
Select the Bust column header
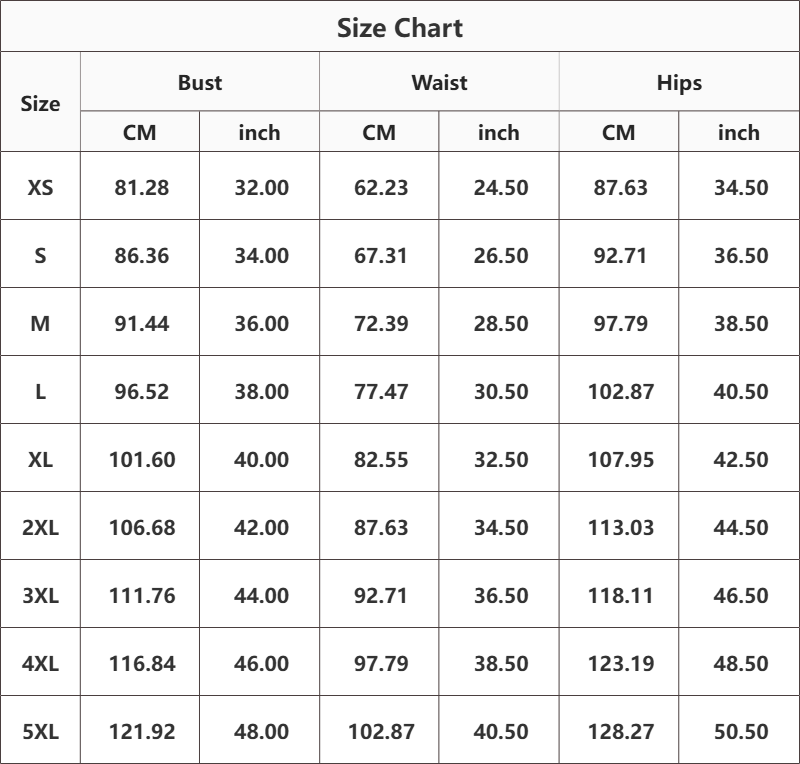tap(200, 83)
